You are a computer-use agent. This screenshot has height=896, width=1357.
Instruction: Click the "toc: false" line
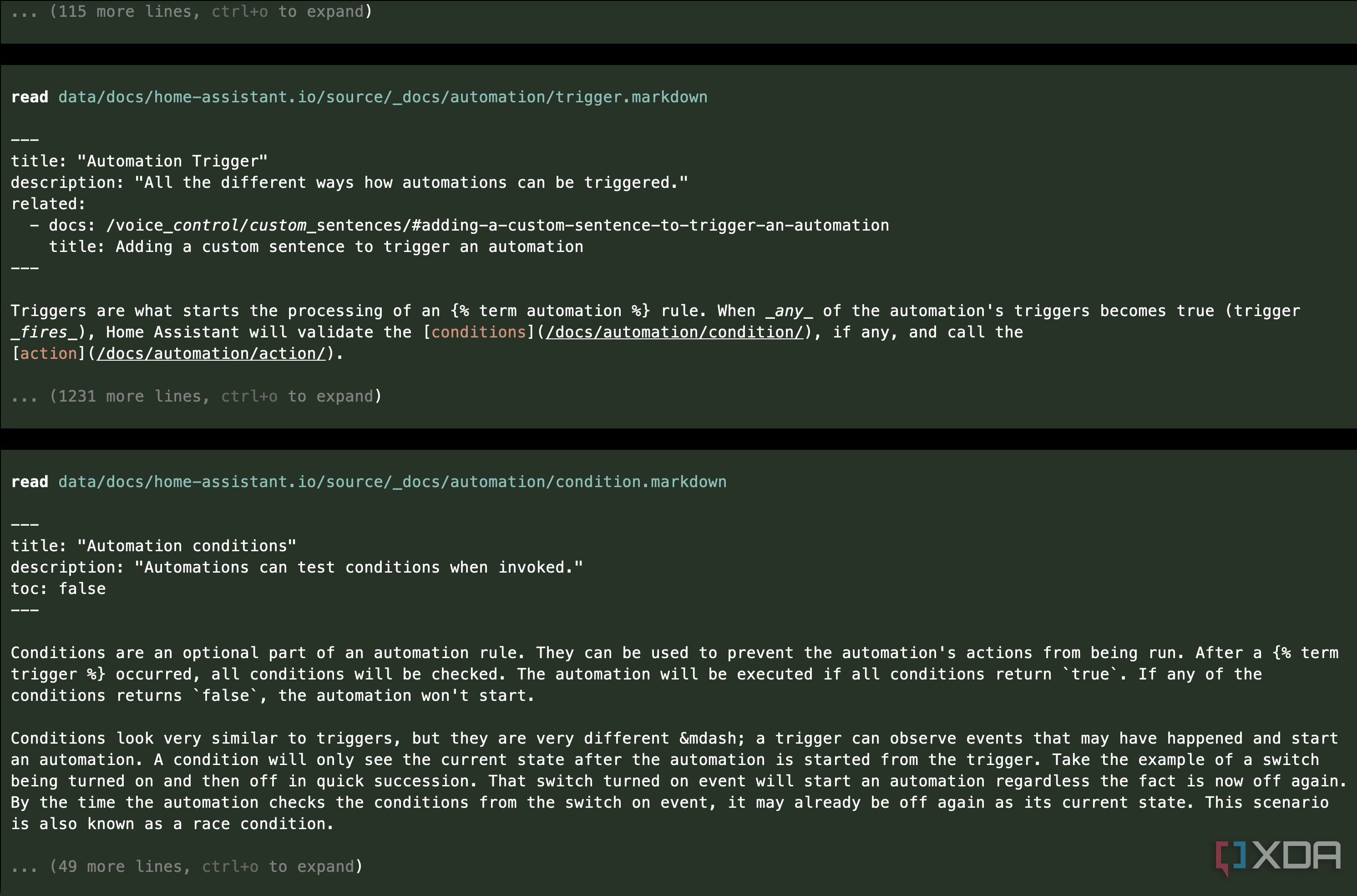pos(58,589)
